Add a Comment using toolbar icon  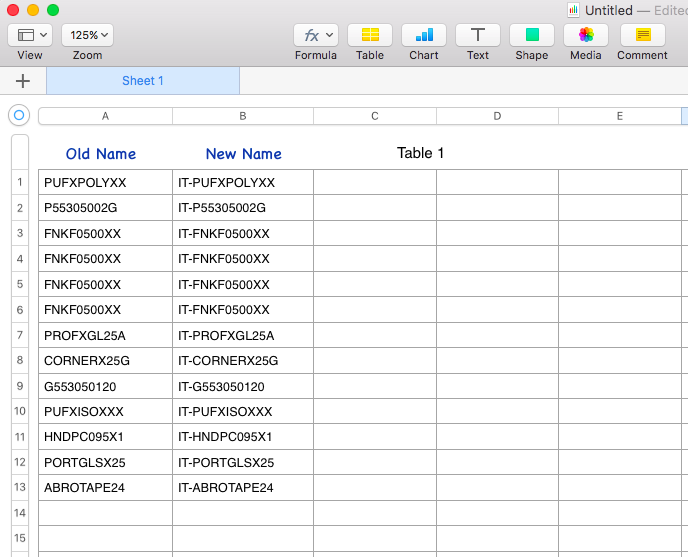pos(642,35)
